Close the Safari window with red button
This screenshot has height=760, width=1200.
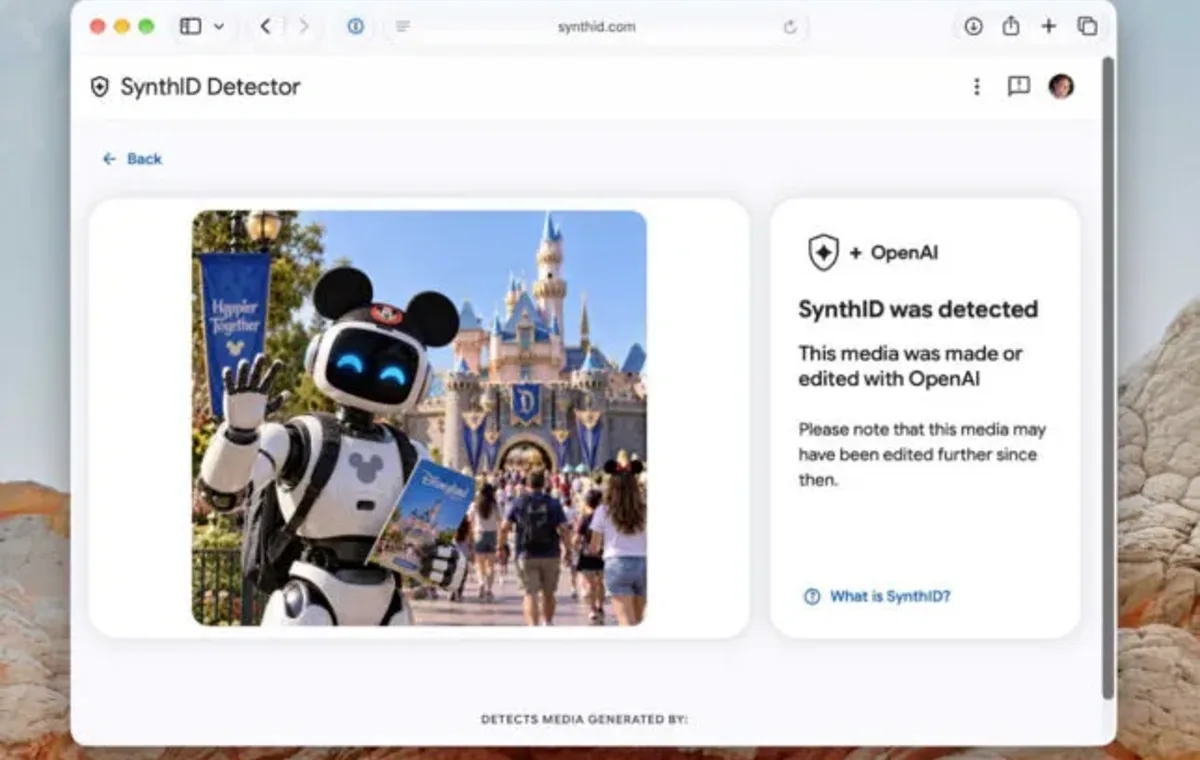tap(97, 27)
